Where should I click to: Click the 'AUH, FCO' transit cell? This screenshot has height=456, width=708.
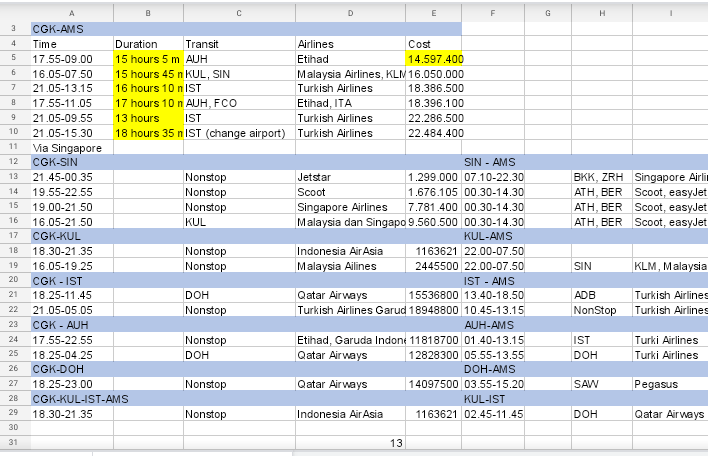[239, 103]
